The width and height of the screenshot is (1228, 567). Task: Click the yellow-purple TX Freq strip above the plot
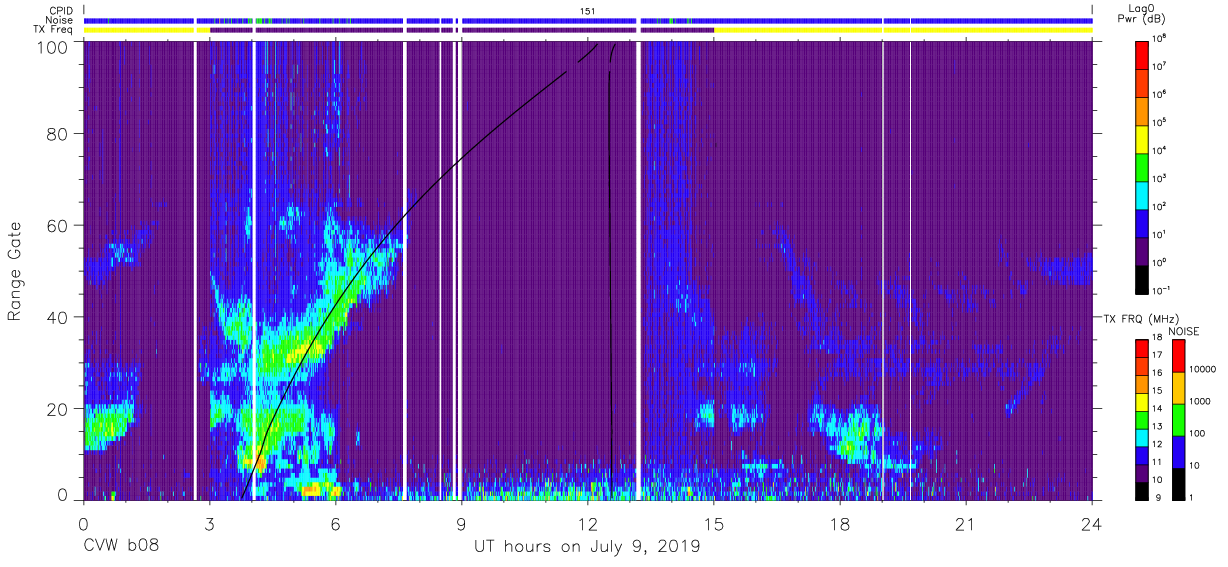588,30
